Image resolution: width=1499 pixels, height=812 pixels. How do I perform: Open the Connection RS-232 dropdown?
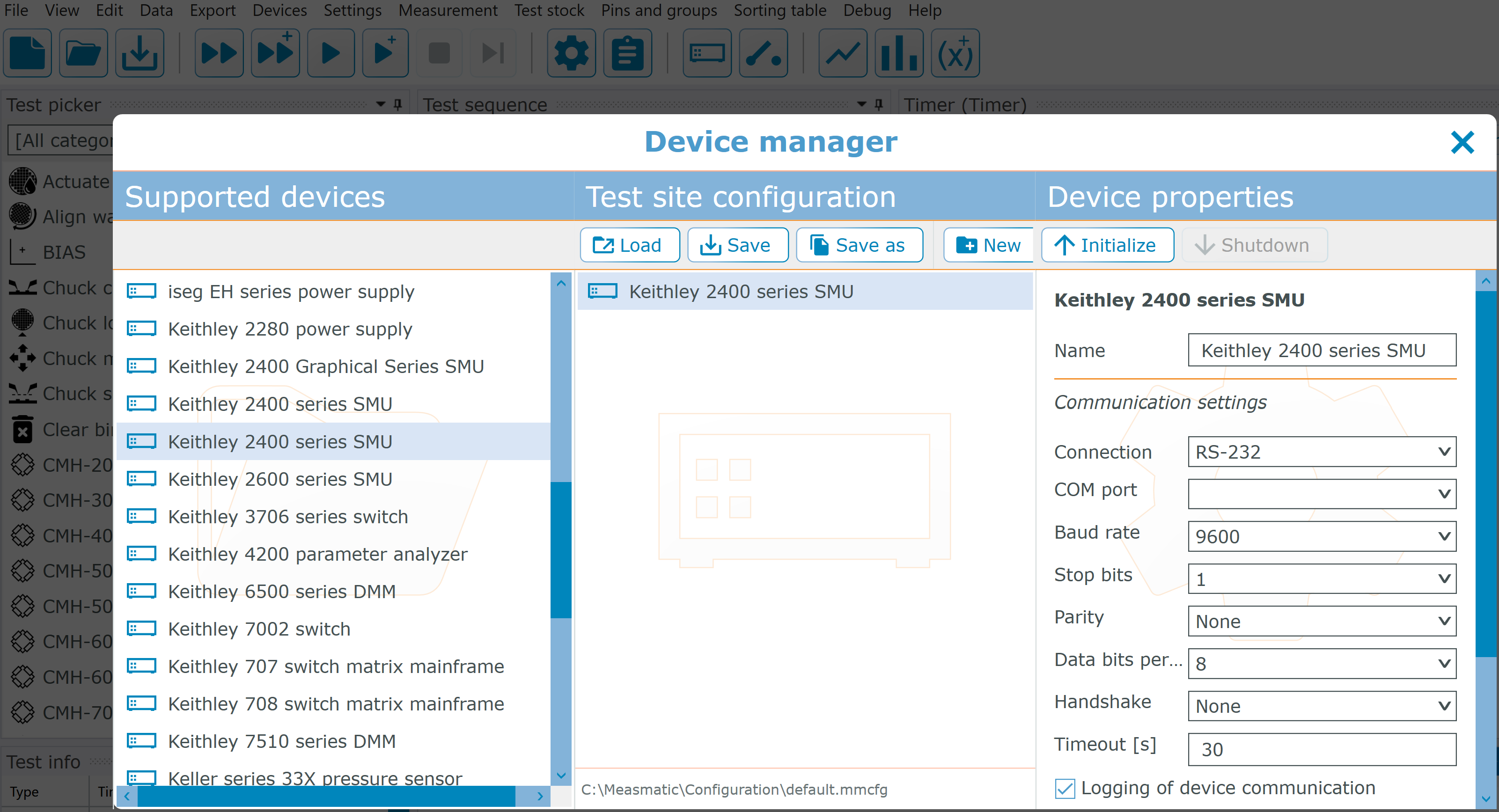tap(1322, 452)
